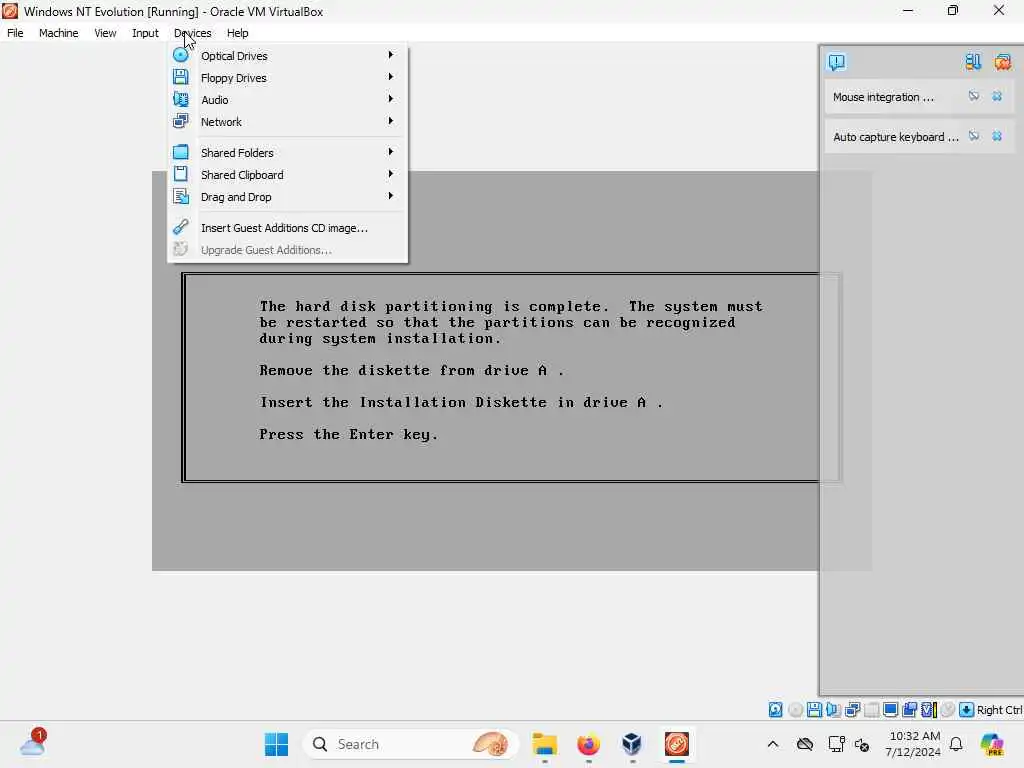1024x768 pixels.
Task: Expand the Mouse integration notification text
Action: point(883,97)
